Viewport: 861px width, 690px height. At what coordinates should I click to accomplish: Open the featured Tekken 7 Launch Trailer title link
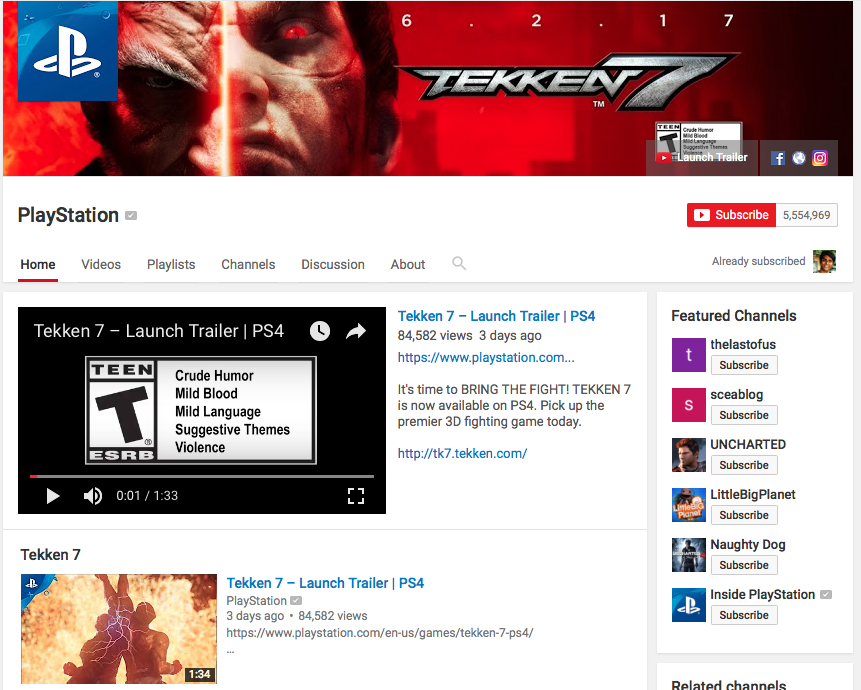click(496, 316)
